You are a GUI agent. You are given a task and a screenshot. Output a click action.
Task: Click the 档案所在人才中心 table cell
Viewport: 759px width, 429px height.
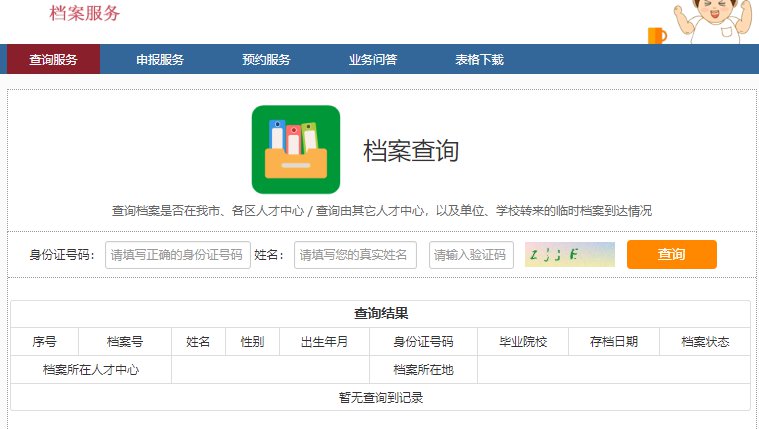91,370
